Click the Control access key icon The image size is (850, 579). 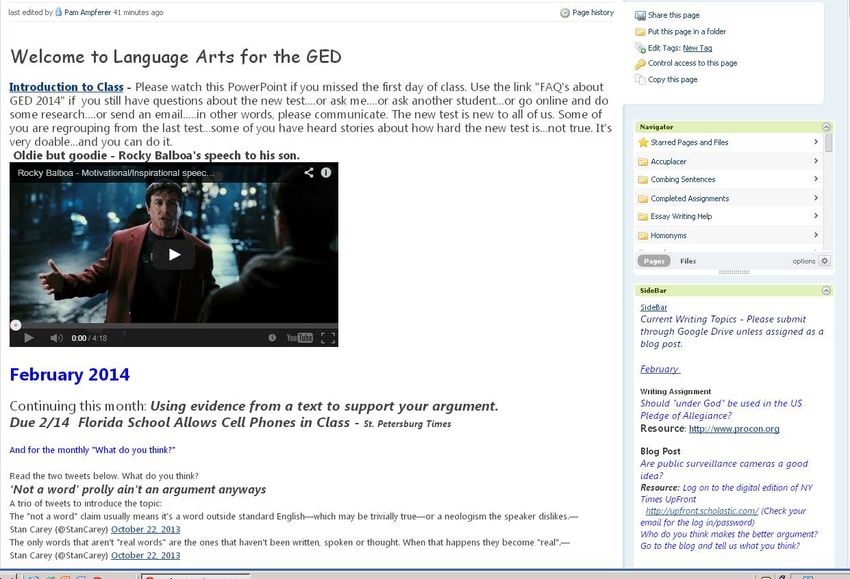640,64
